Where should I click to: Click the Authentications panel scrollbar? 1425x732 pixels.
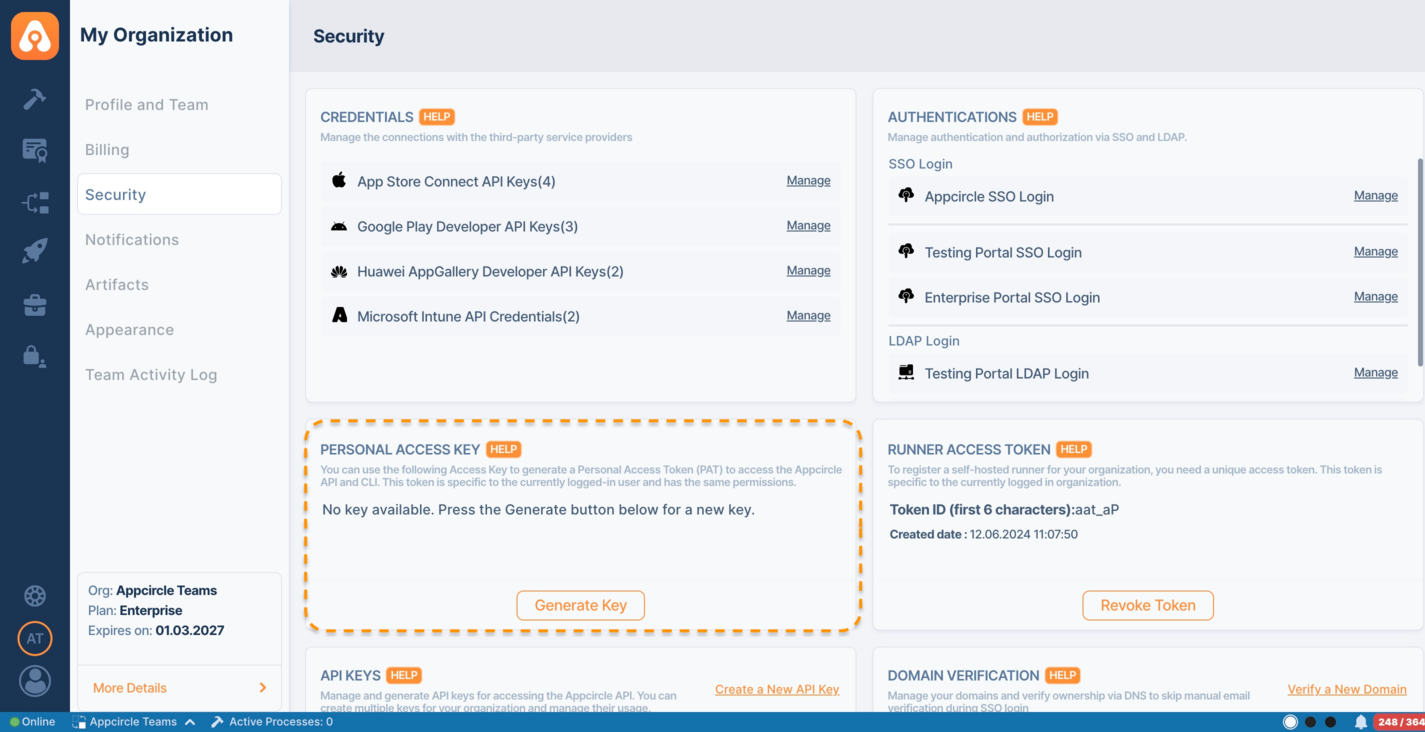tap(1420, 262)
